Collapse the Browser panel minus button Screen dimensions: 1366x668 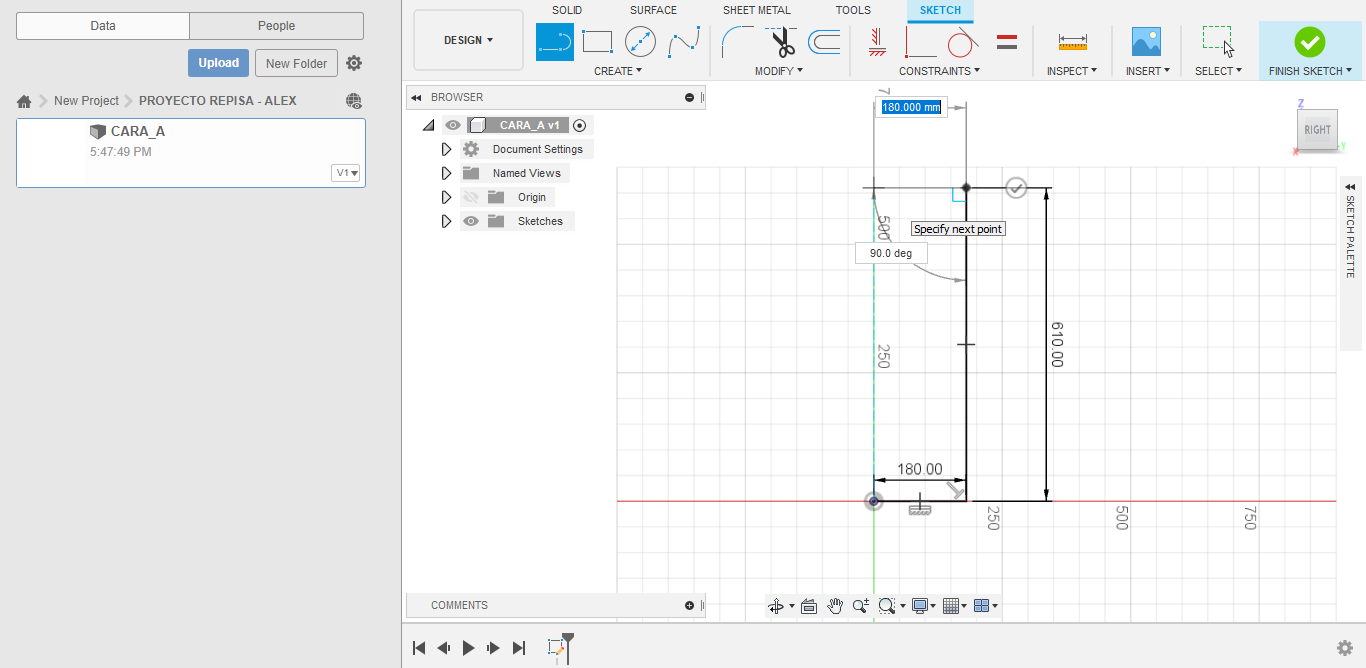coord(689,97)
